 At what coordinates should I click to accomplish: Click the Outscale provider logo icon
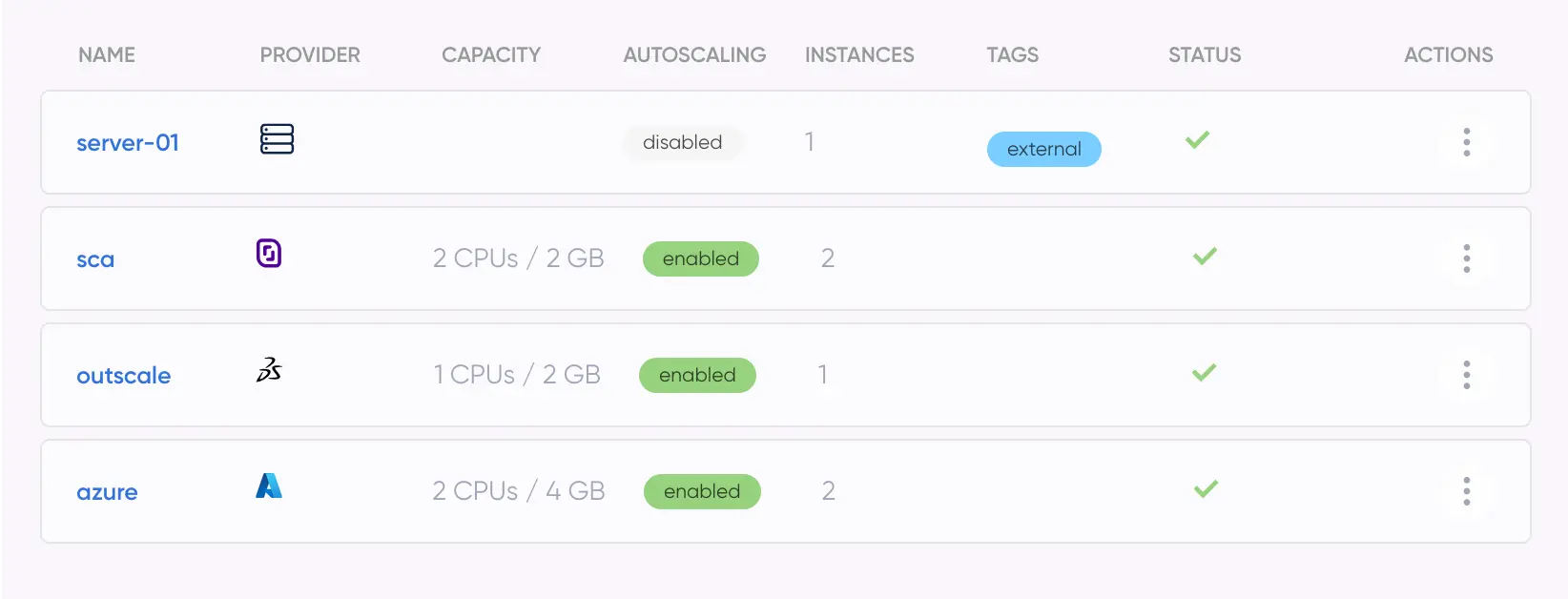(x=269, y=370)
